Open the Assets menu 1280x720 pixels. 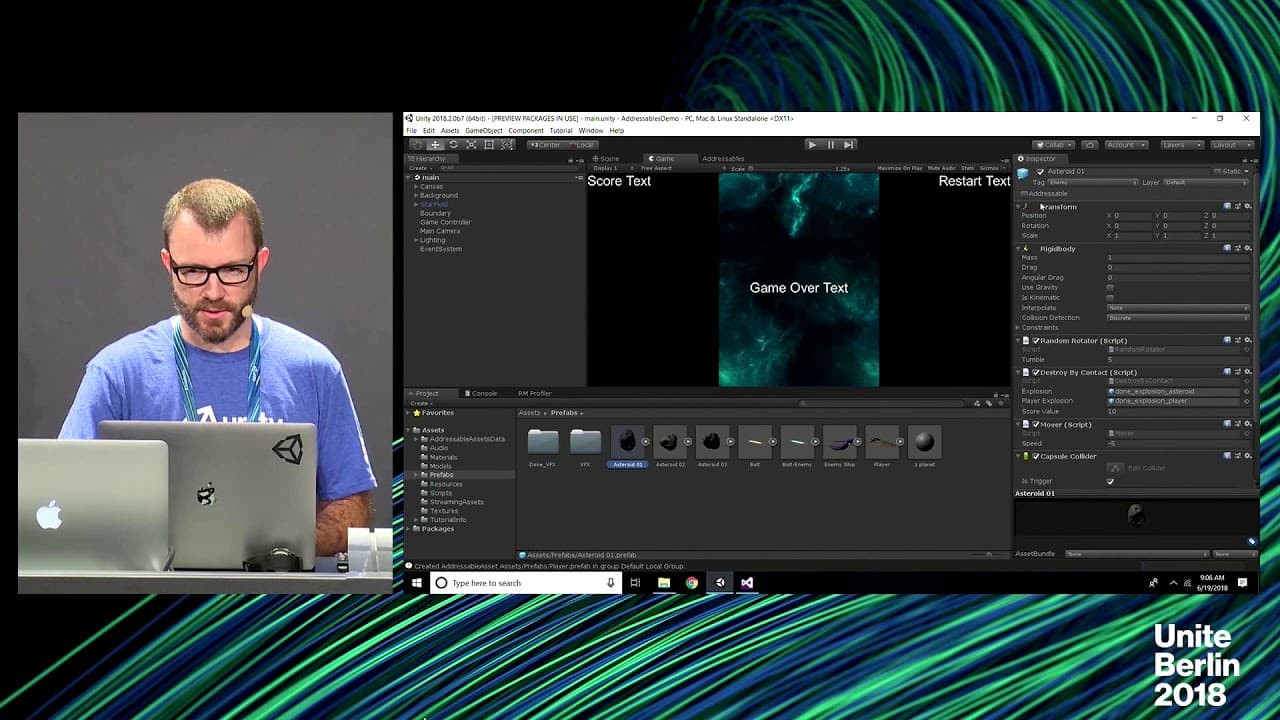(450, 131)
